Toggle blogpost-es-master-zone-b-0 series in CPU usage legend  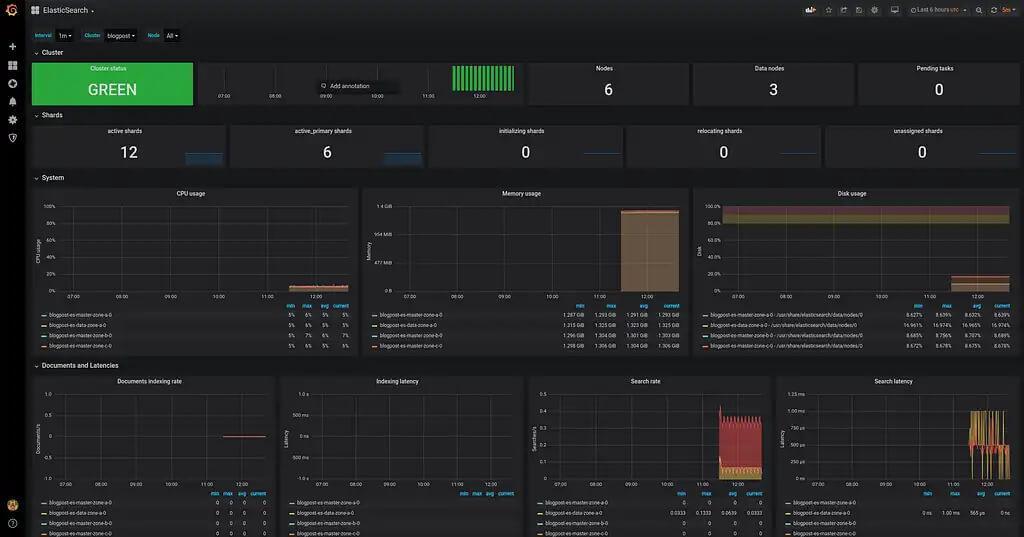point(80,336)
